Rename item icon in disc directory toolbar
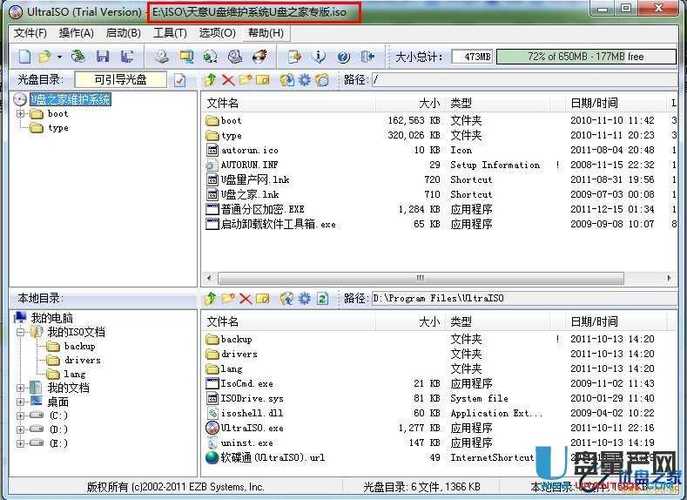 tap(263, 80)
